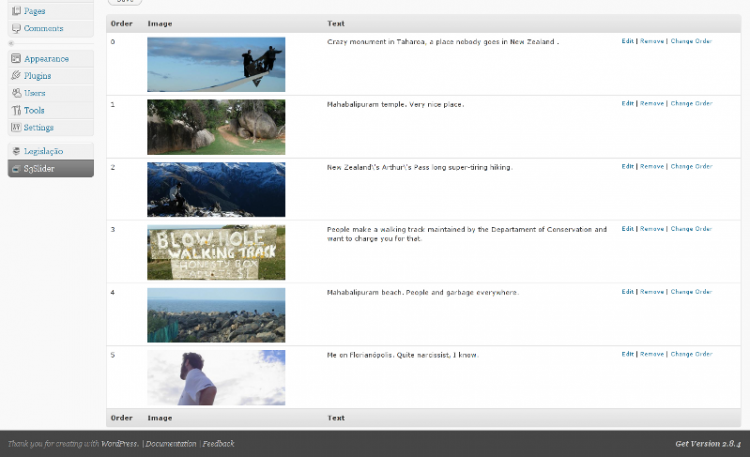Click the snowy mountains thumbnail
This screenshot has height=457, width=750.
216,189
